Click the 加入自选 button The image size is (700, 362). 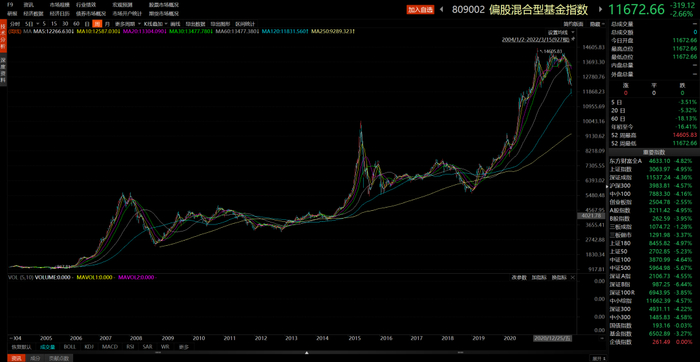(420, 9)
